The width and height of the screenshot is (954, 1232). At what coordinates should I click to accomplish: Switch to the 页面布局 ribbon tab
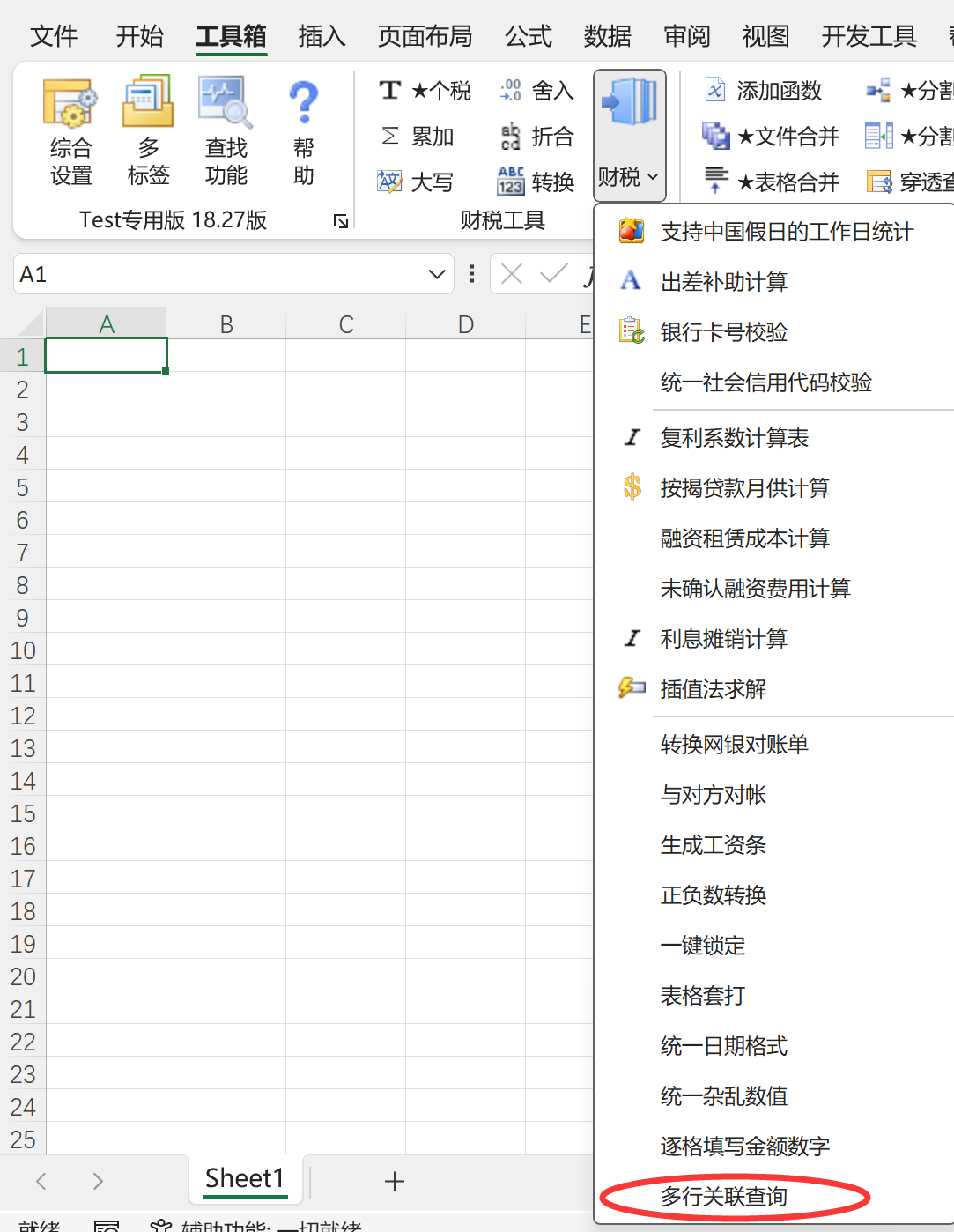[x=425, y=36]
